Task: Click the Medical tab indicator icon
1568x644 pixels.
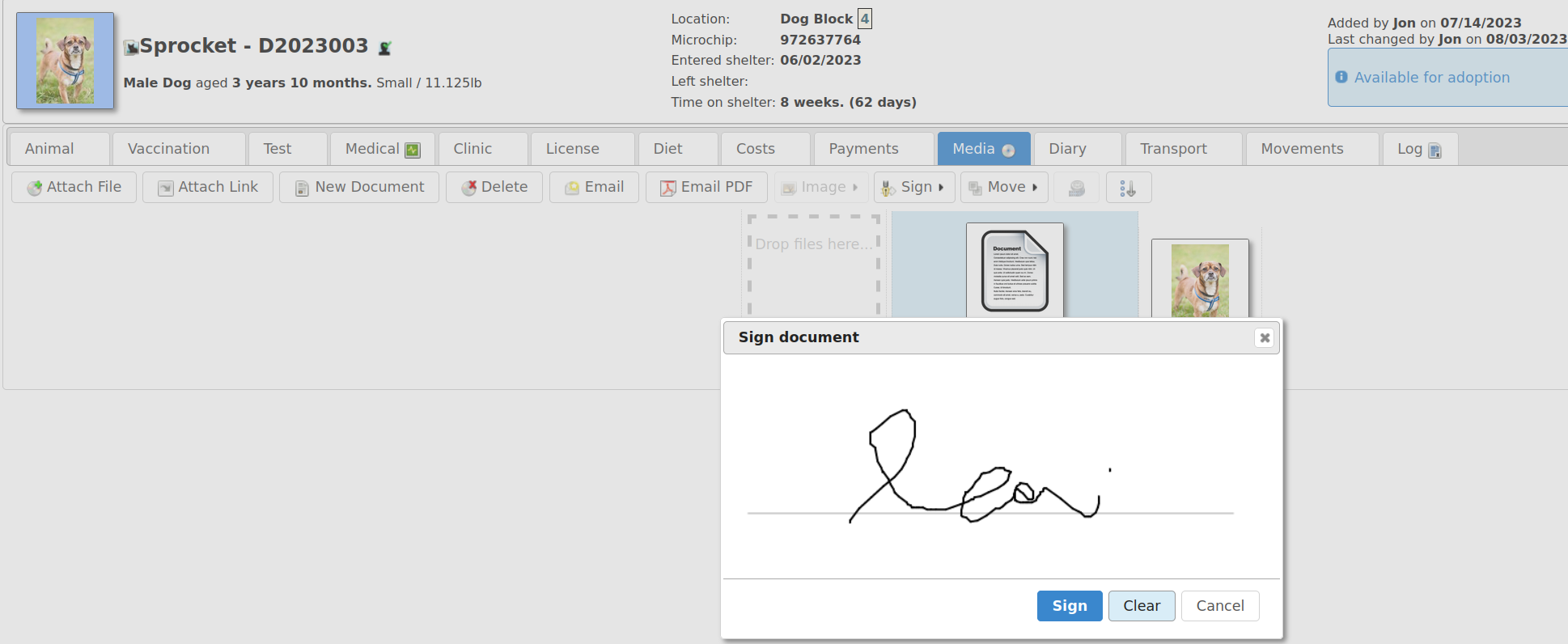Action: click(413, 150)
